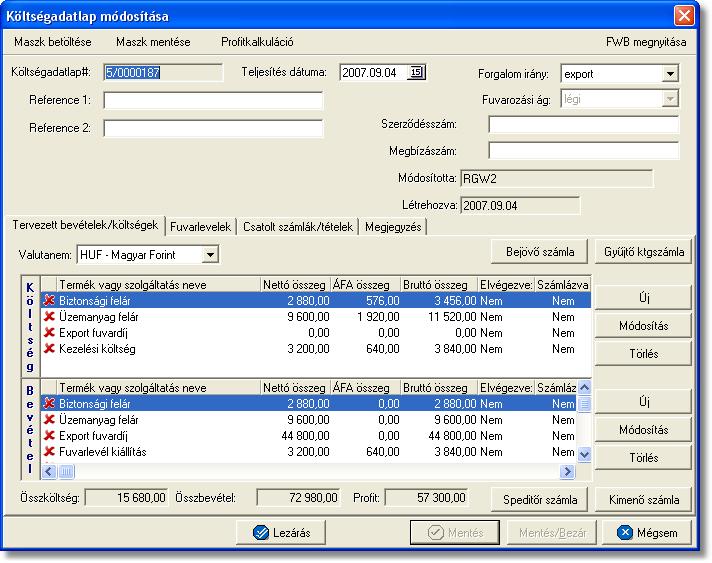
Task: Open the Megjegyzés tab
Action: tap(393, 227)
